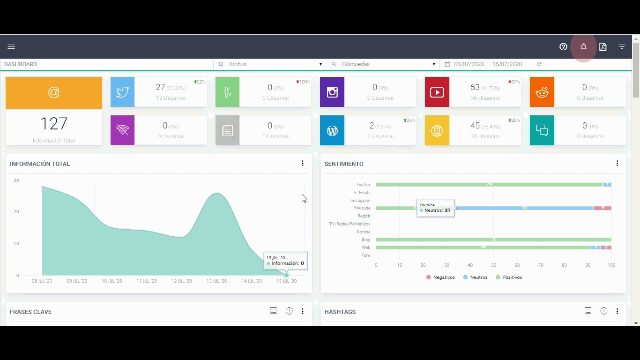Open the hamburger navigation menu

[x=11, y=47]
